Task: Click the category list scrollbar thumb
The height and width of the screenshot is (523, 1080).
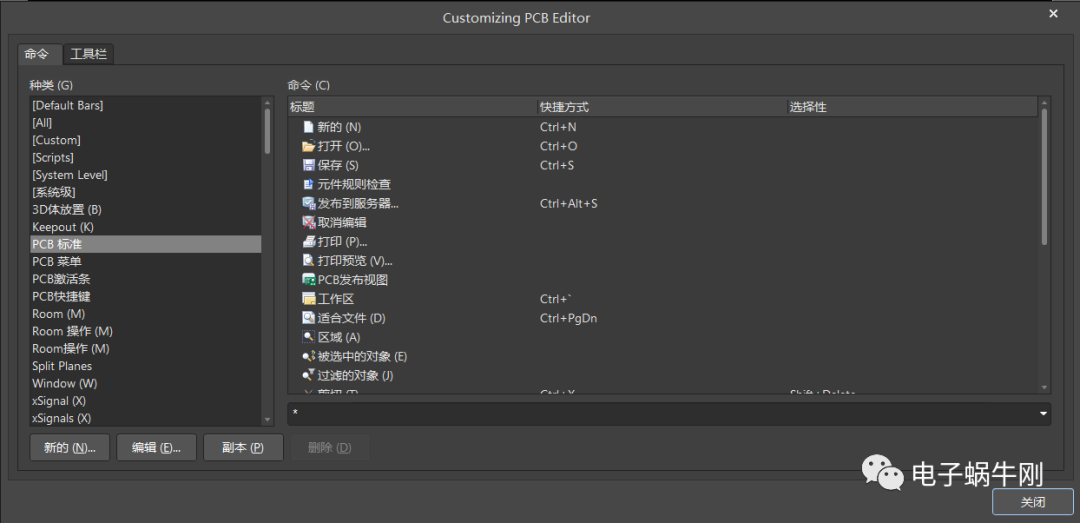Action: pyautogui.click(x=267, y=131)
